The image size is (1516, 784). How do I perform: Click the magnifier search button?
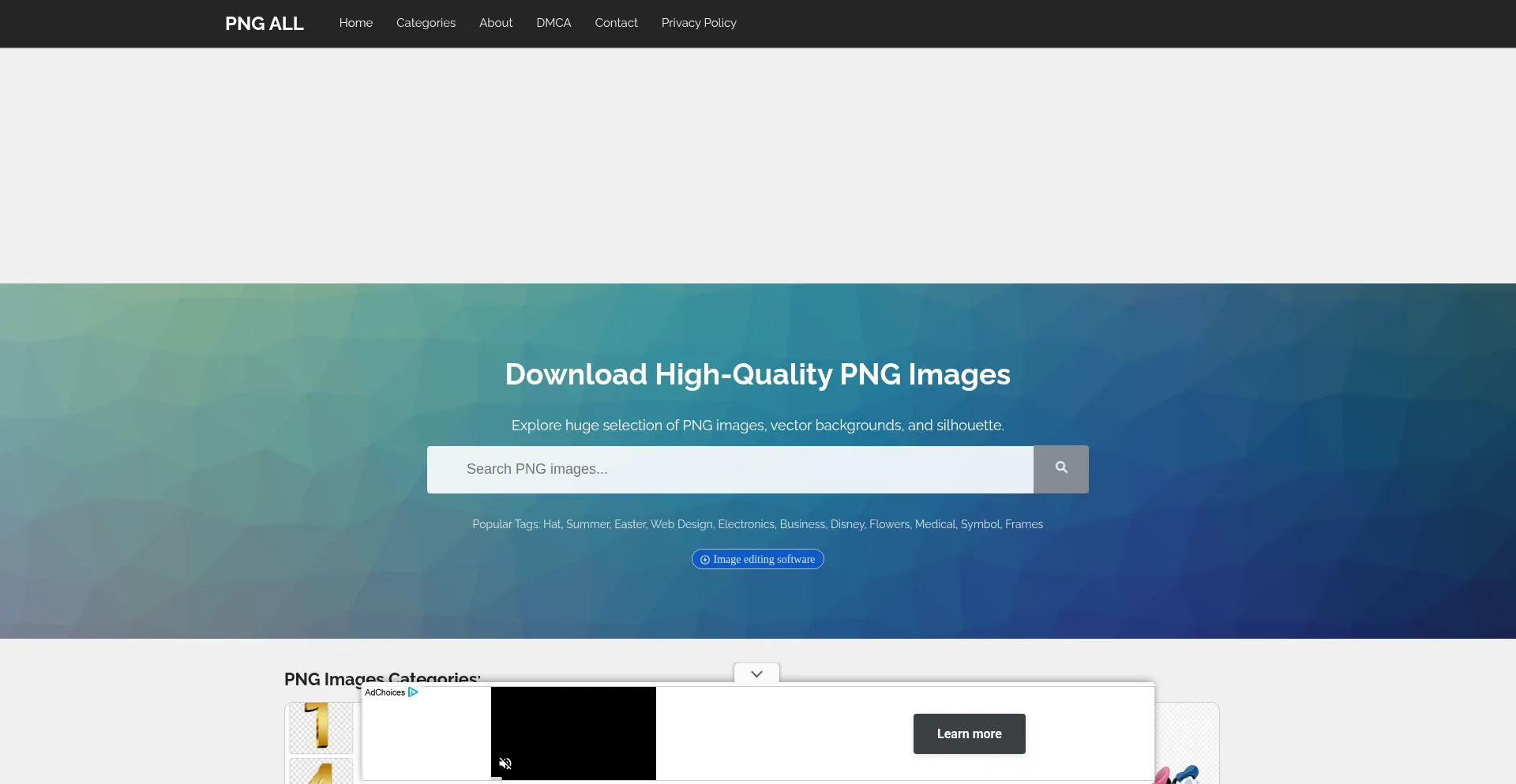(1060, 469)
